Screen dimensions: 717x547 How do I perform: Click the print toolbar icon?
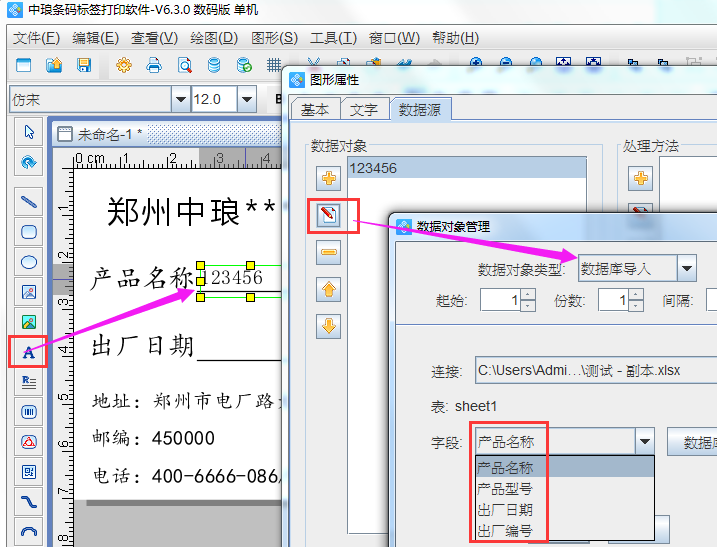154,66
